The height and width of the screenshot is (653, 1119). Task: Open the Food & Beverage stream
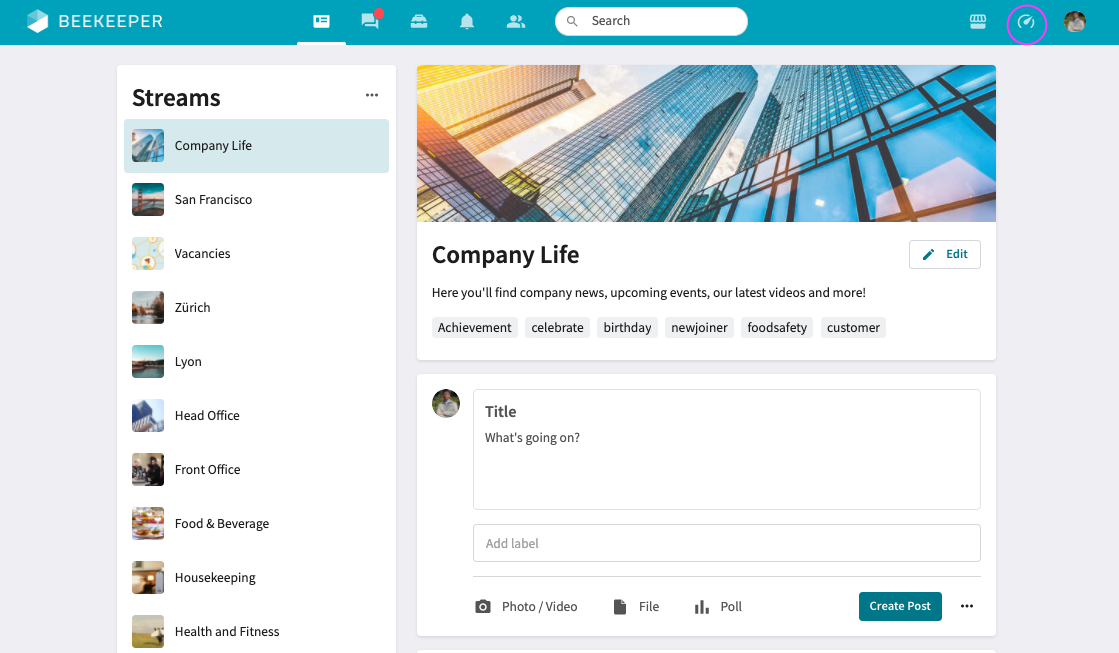point(221,523)
